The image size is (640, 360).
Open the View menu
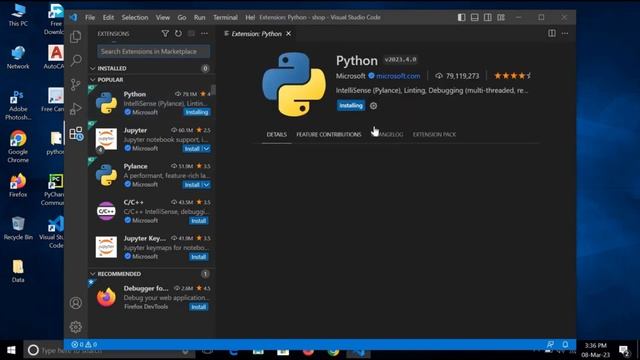point(162,18)
